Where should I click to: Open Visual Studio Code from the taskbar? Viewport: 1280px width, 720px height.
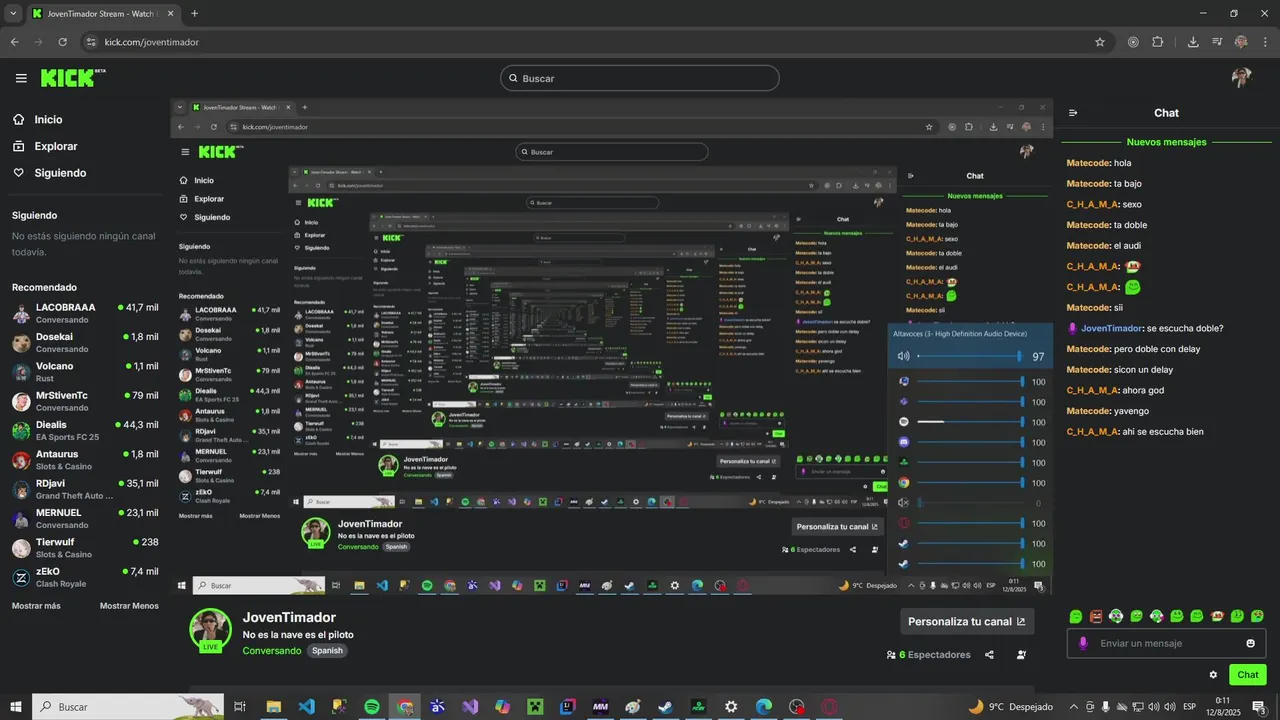click(x=307, y=707)
